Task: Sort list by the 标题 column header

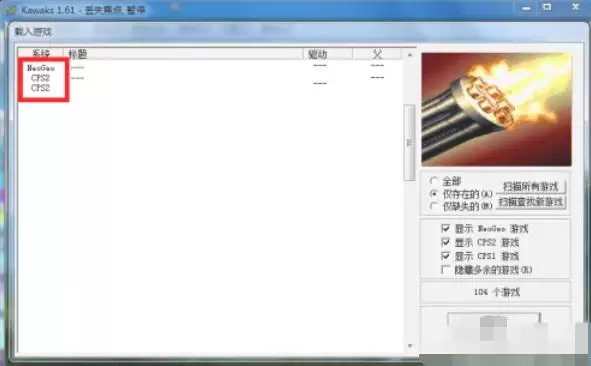Action: click(x=184, y=54)
